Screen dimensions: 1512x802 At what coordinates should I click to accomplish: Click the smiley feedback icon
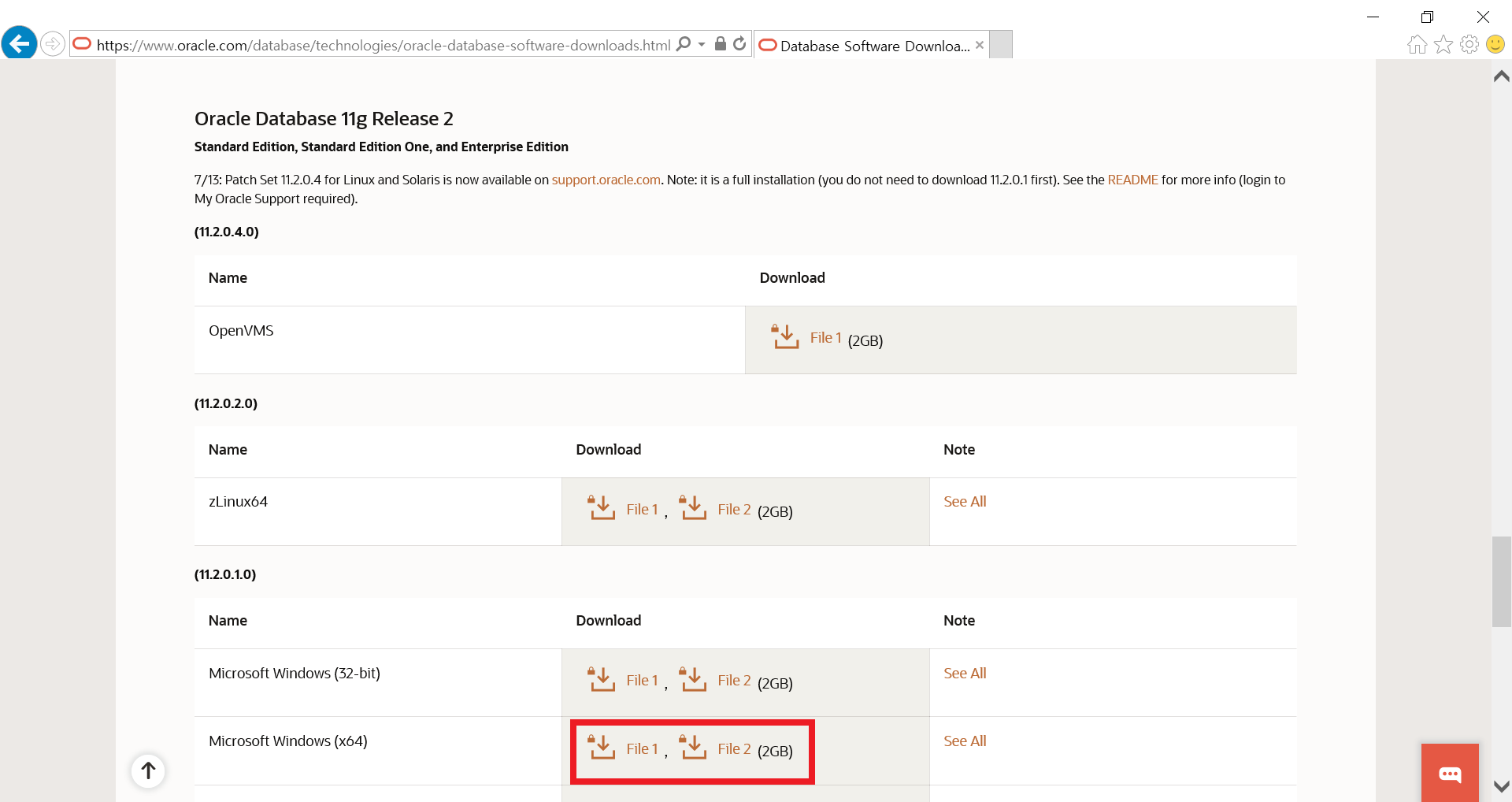coord(1495,44)
